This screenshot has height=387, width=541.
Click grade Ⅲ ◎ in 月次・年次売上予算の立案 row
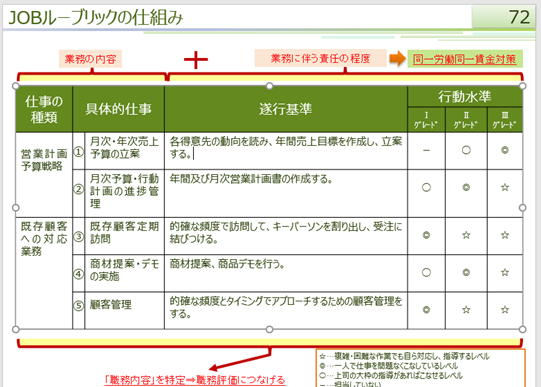pos(505,150)
